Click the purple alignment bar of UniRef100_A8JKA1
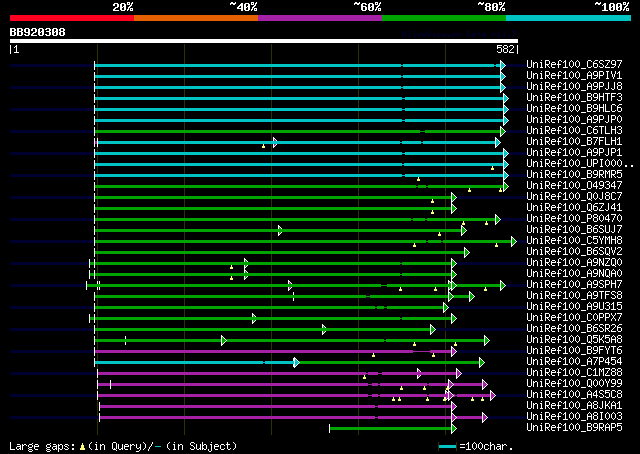Screen dimensions: 640x454 click(276, 407)
